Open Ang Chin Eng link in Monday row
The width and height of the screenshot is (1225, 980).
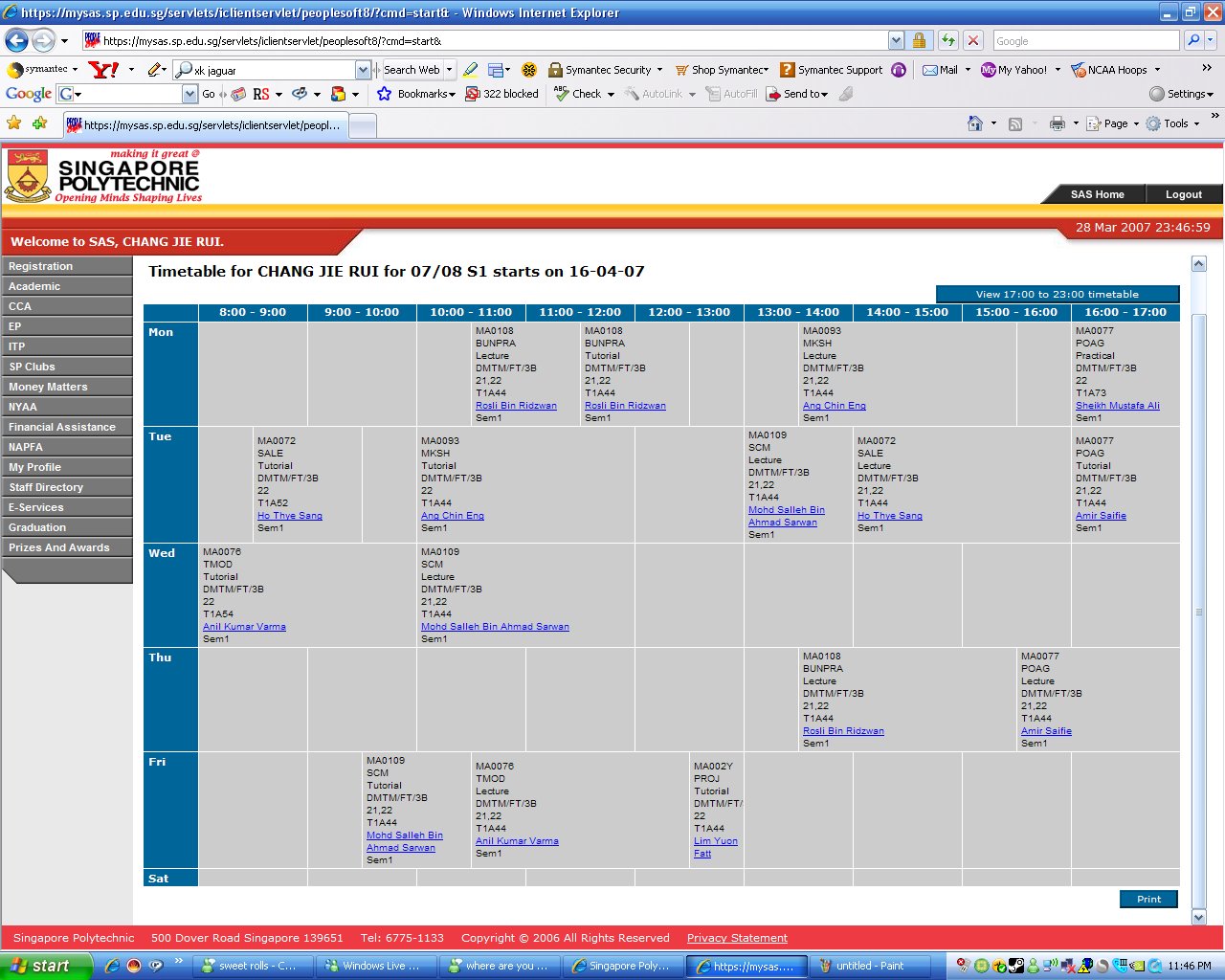(x=834, y=406)
